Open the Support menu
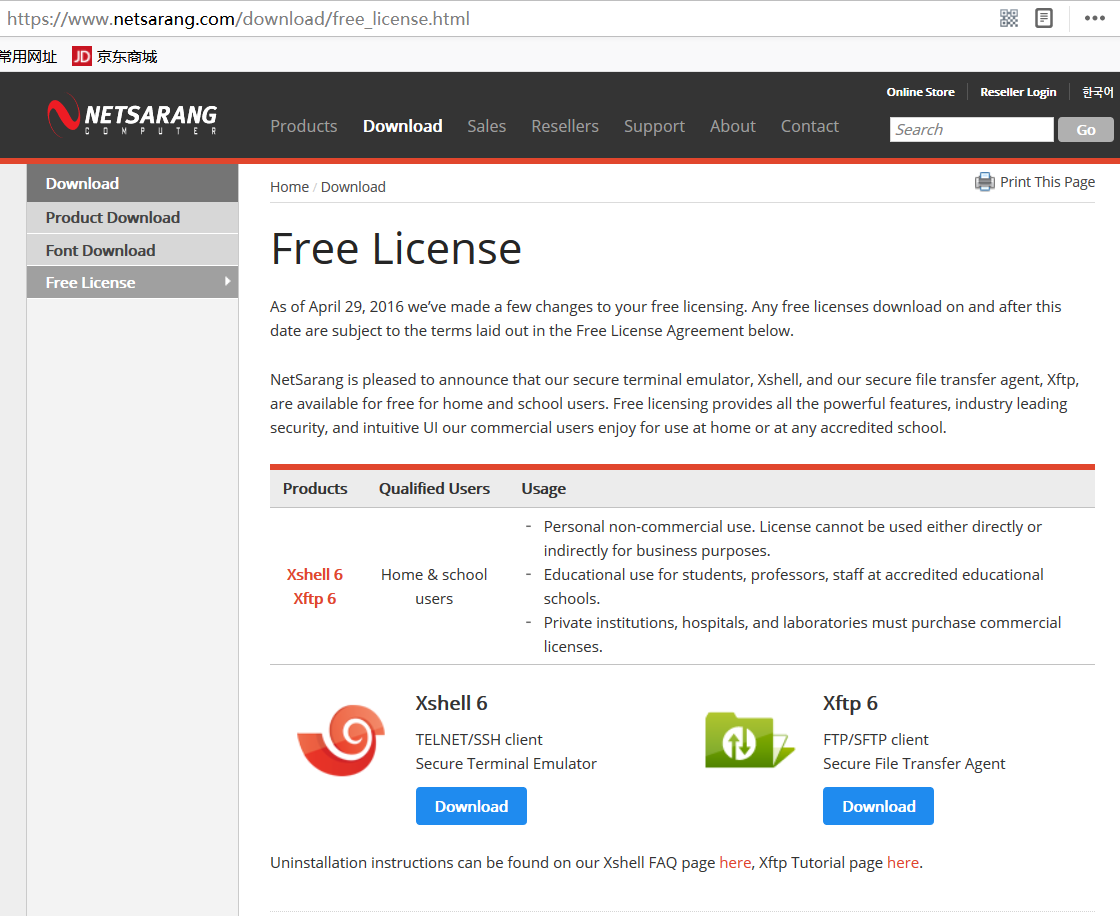 point(654,126)
